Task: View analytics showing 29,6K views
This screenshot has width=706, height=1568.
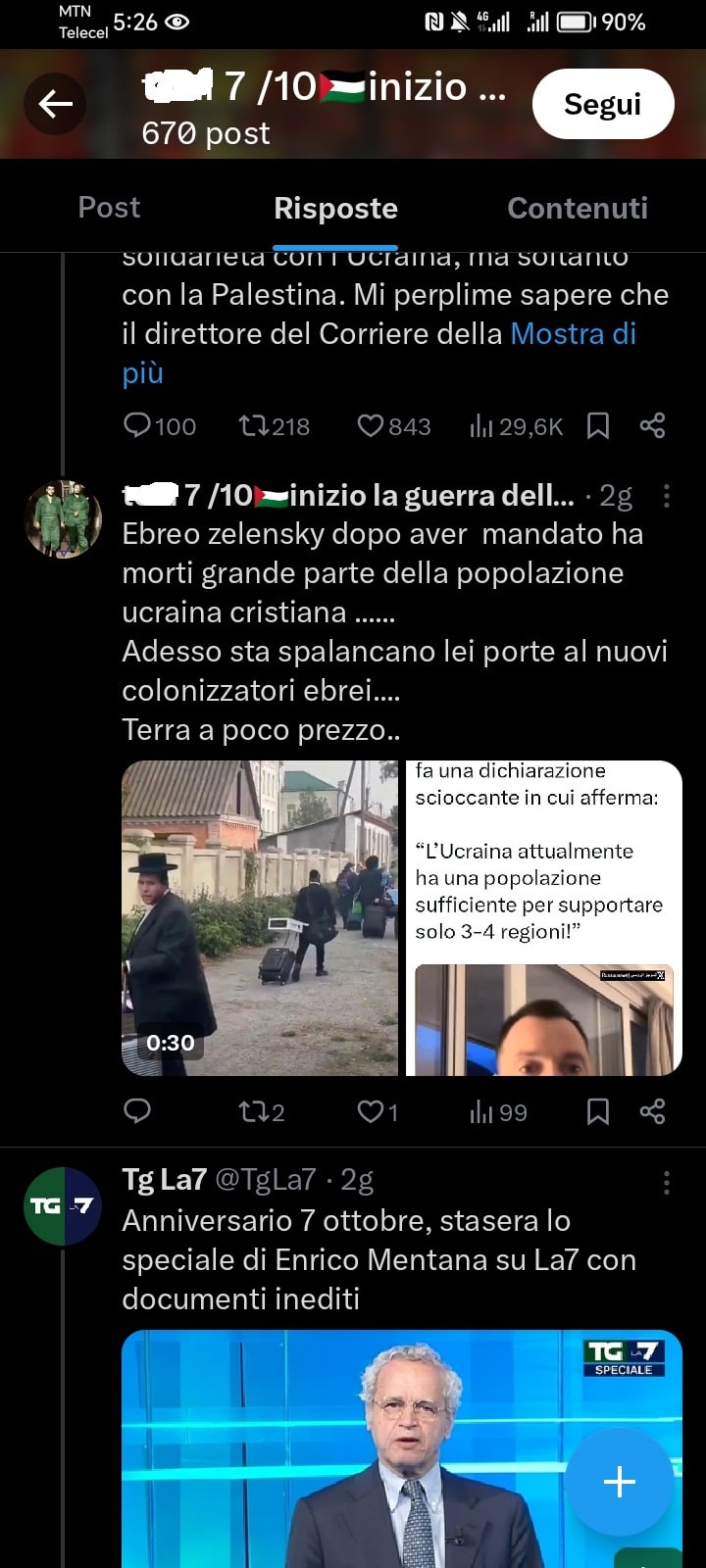Action: click(517, 425)
